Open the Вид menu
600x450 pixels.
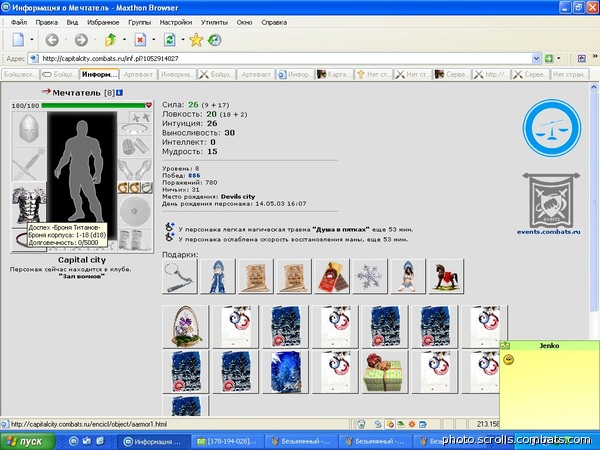pyautogui.click(x=72, y=22)
